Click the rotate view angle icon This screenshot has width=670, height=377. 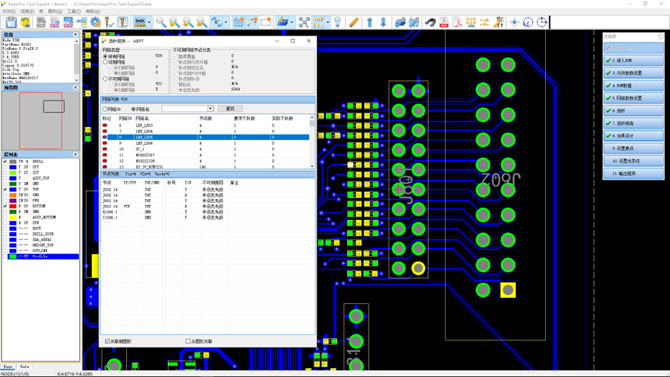(217, 22)
